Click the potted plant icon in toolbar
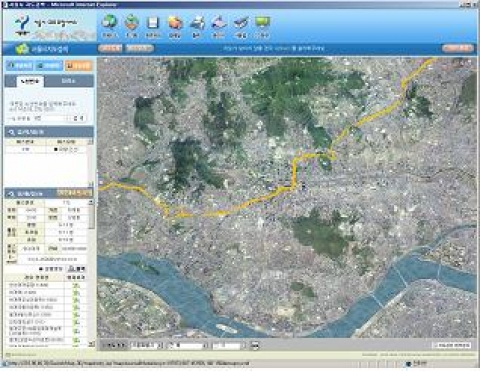 click(x=131, y=23)
